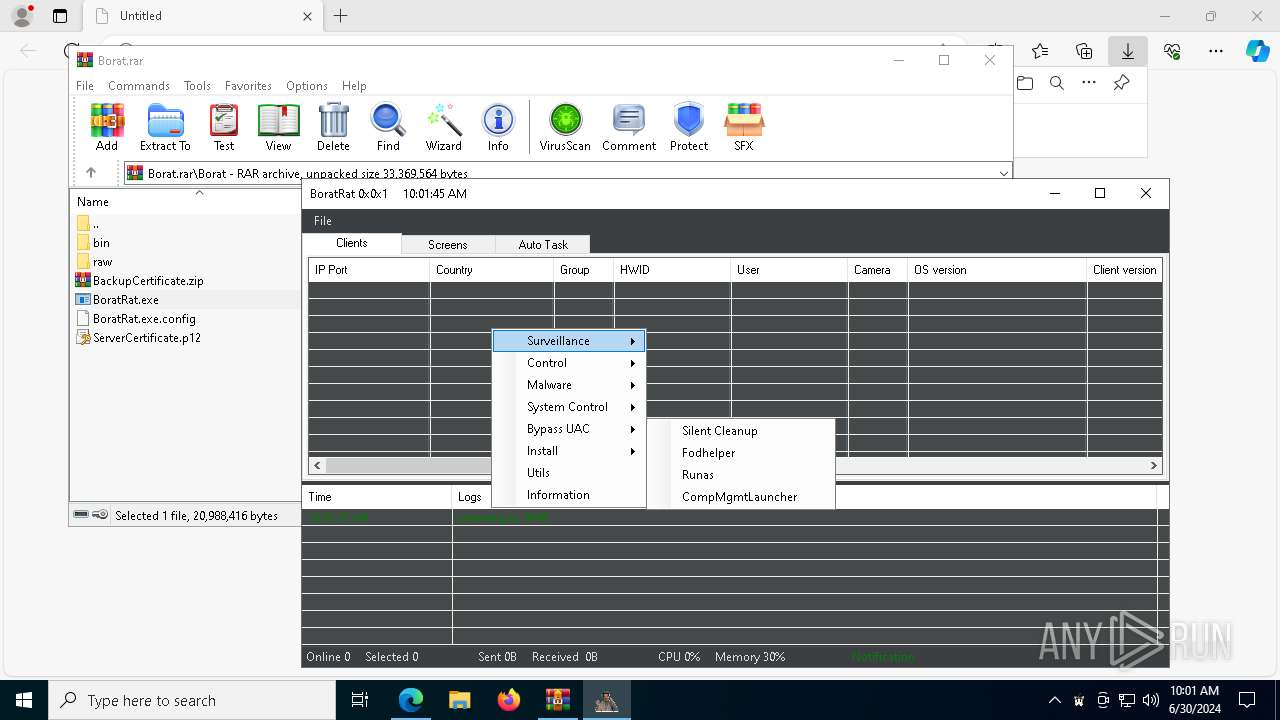
Task: Click the Protect shield icon
Action: pos(689,127)
